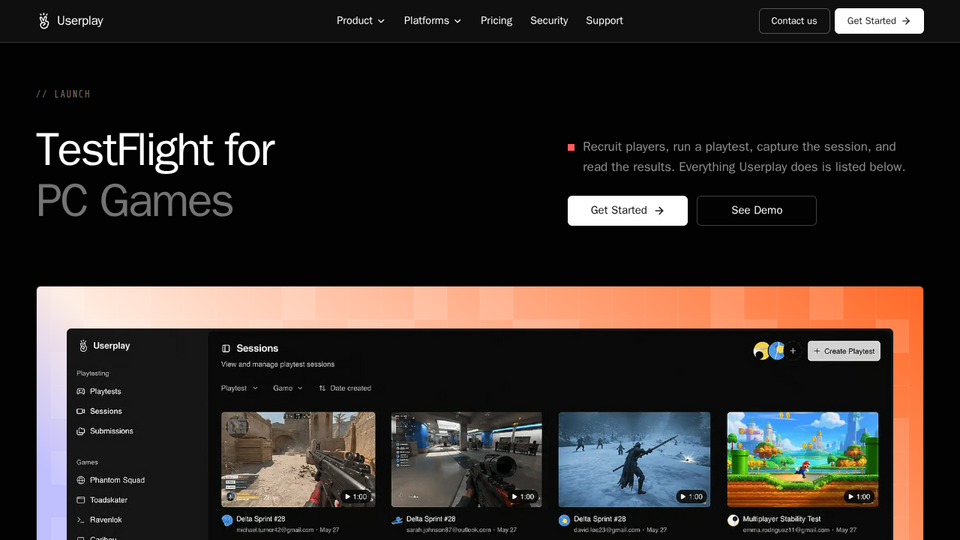Sort sessions by Date created

[345, 388]
